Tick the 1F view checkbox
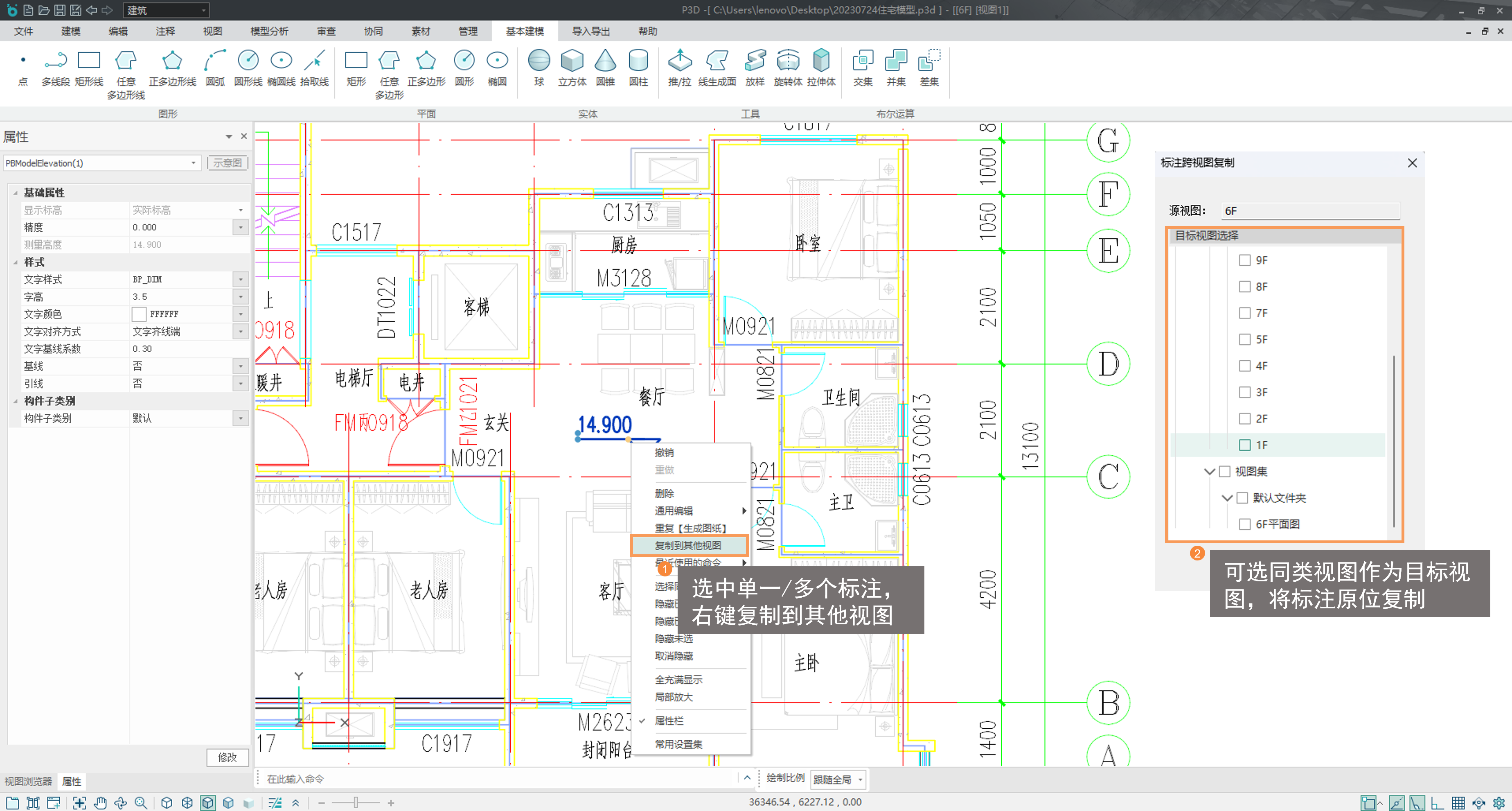 click(1244, 445)
